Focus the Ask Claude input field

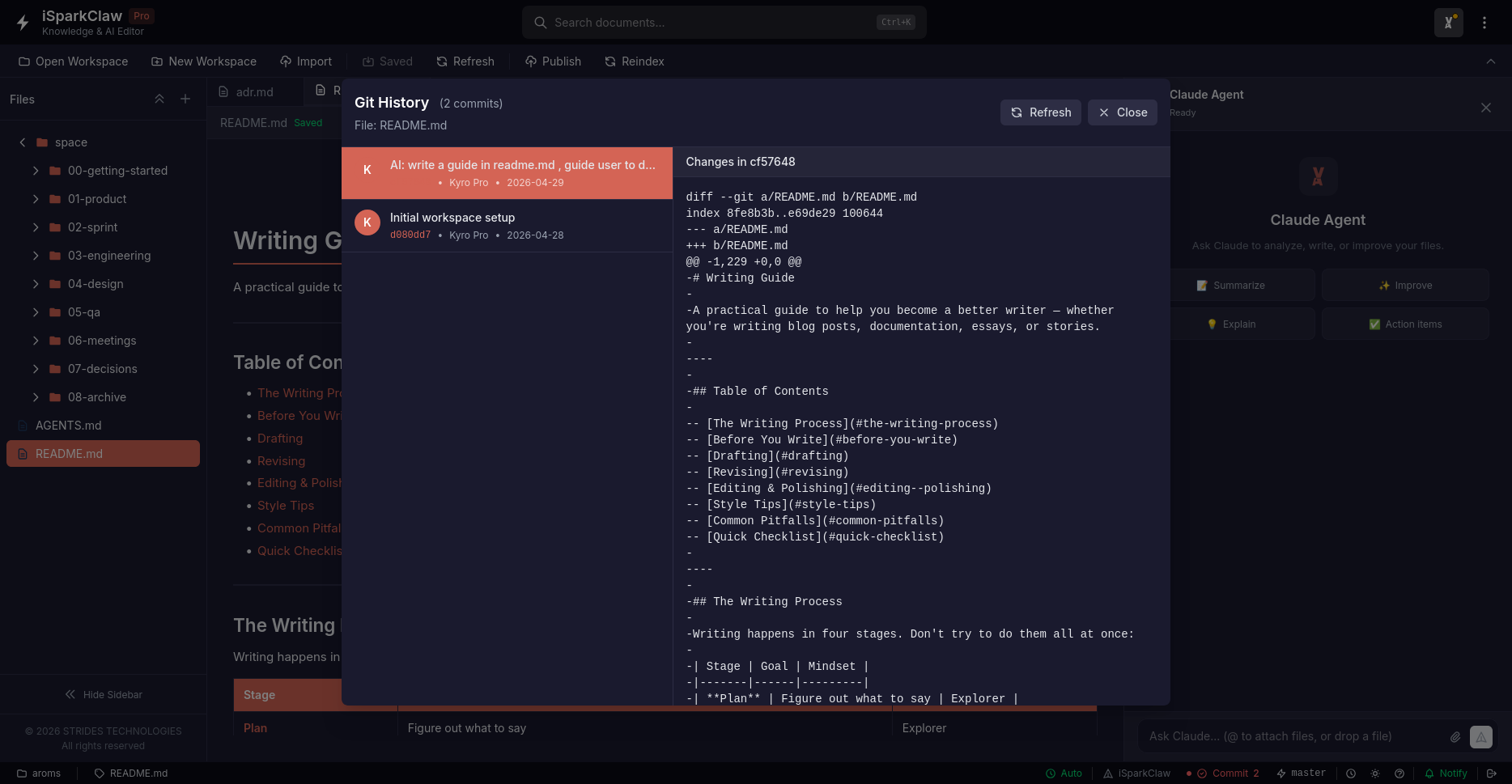pyautogui.click(x=1295, y=736)
